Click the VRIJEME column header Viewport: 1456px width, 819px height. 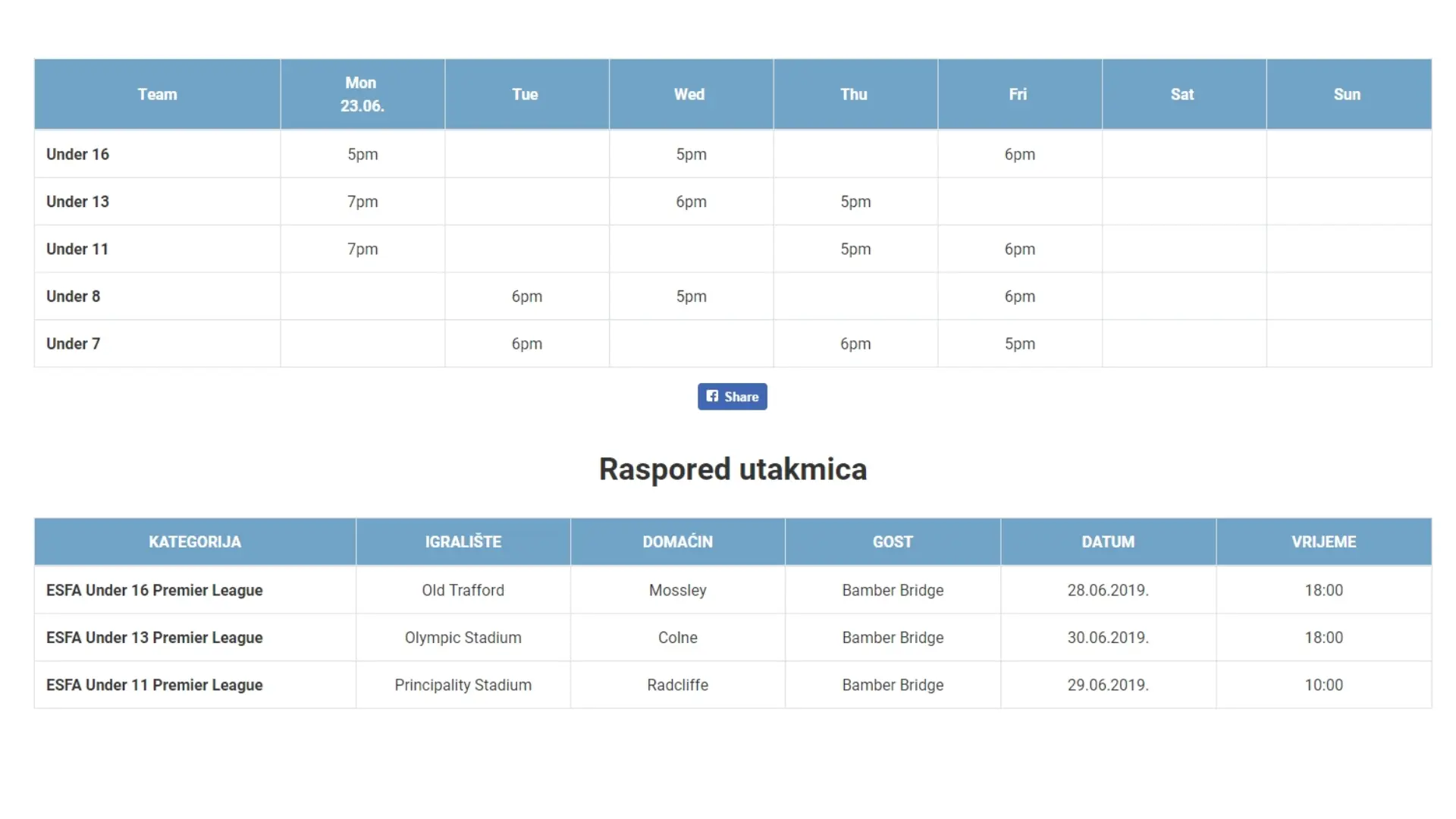1324,541
